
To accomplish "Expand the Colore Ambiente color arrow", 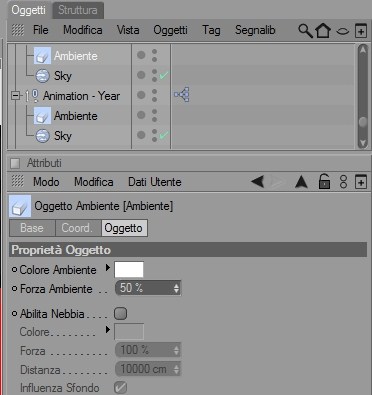I will coord(107,268).
